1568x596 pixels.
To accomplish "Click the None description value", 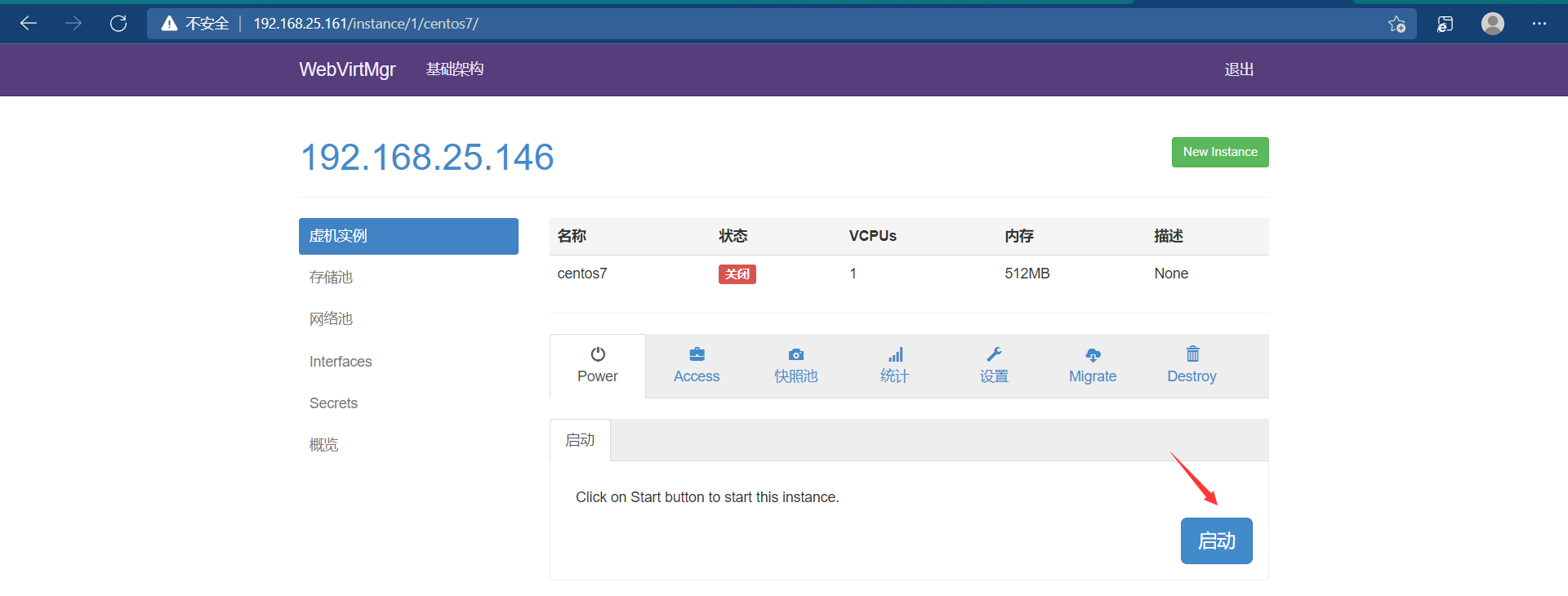I will 1171,274.
